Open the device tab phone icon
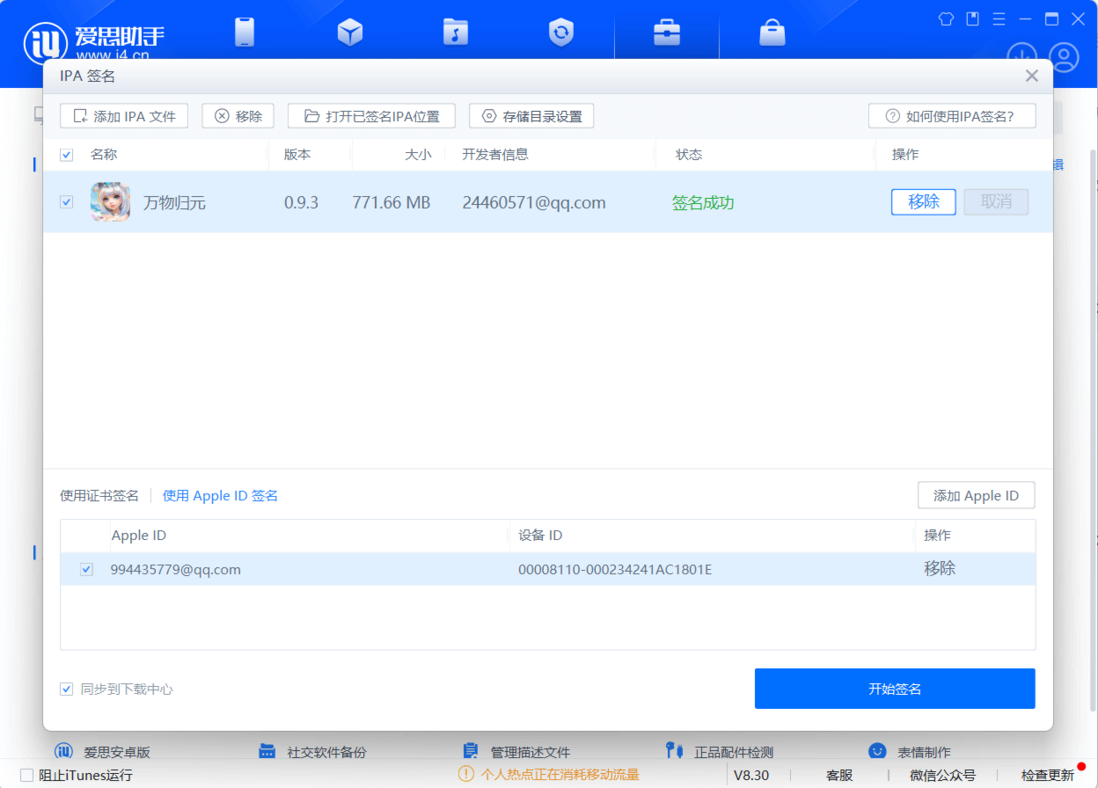This screenshot has height=788, width=1098. 244,32
